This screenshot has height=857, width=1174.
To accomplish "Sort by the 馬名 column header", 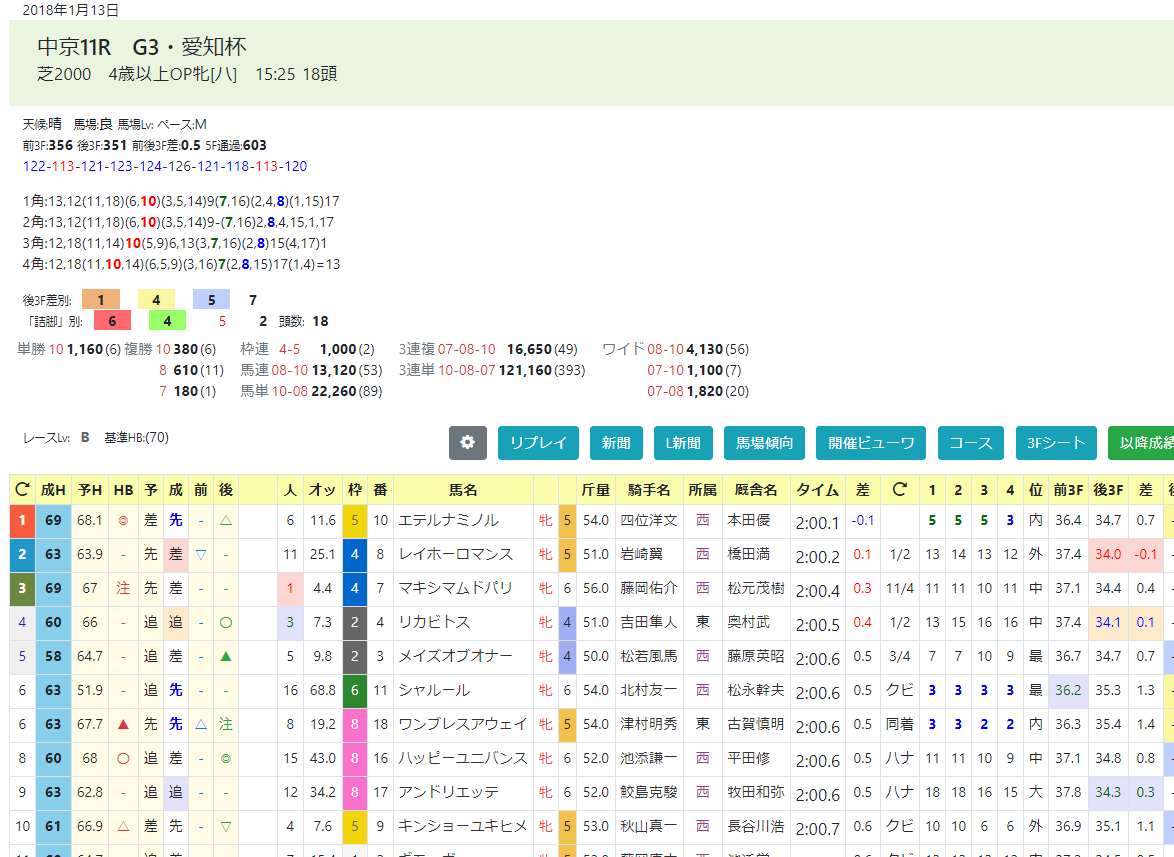I will click(x=463, y=490).
